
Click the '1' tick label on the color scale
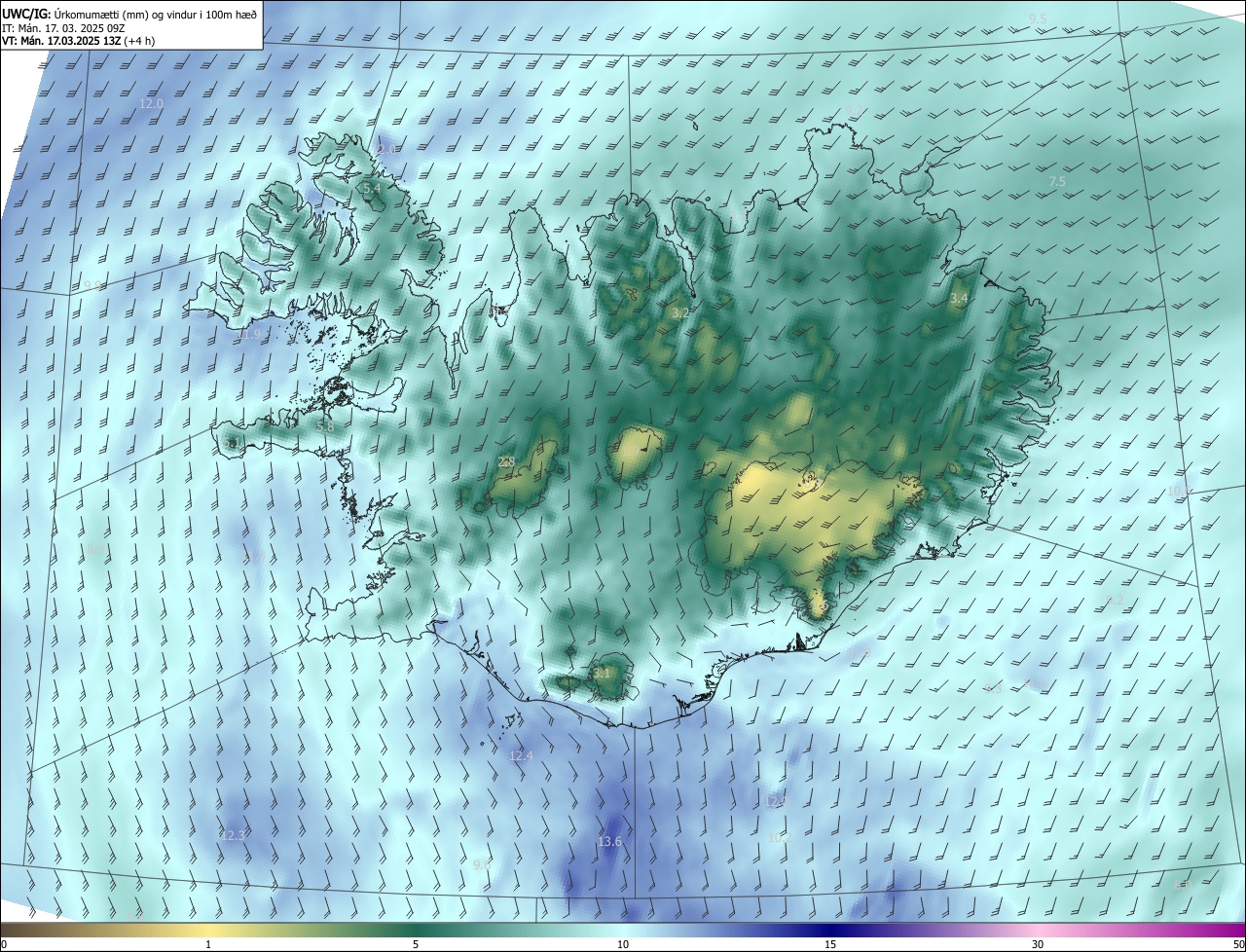pos(208,944)
